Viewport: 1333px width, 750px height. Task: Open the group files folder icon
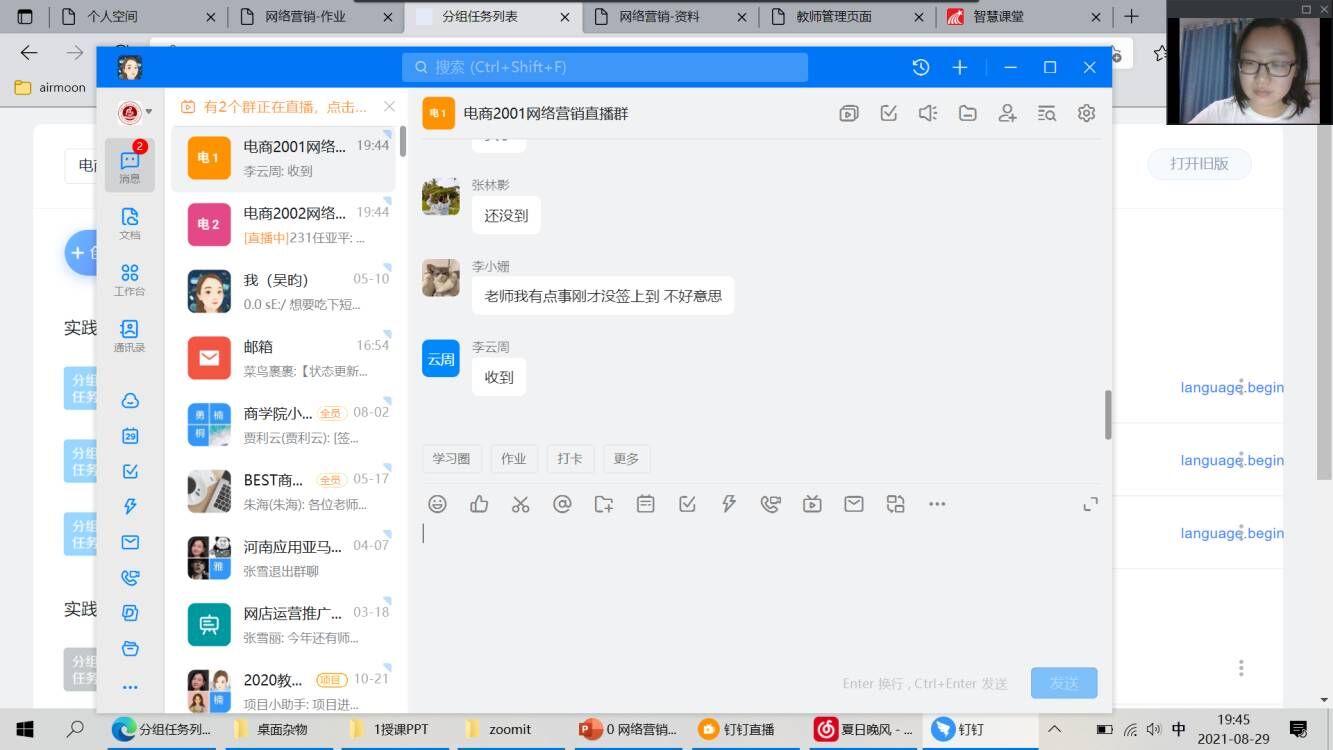point(967,113)
